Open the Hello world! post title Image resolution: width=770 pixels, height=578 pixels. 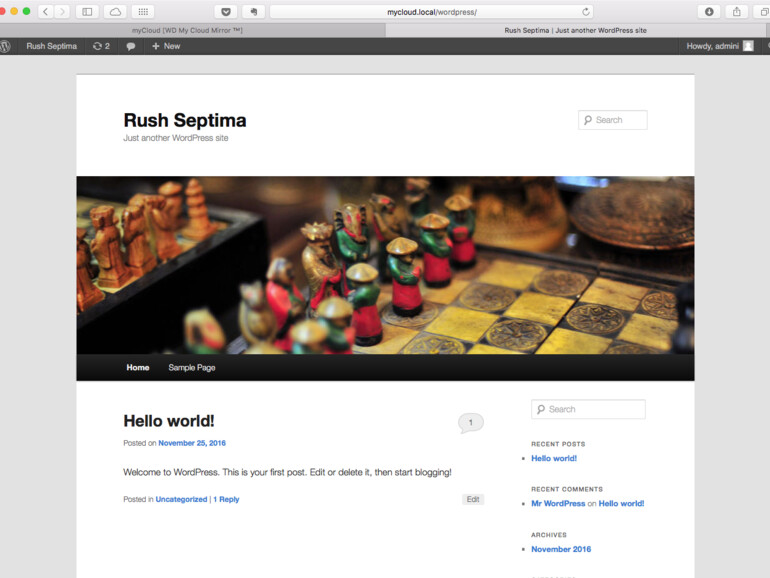(x=168, y=421)
